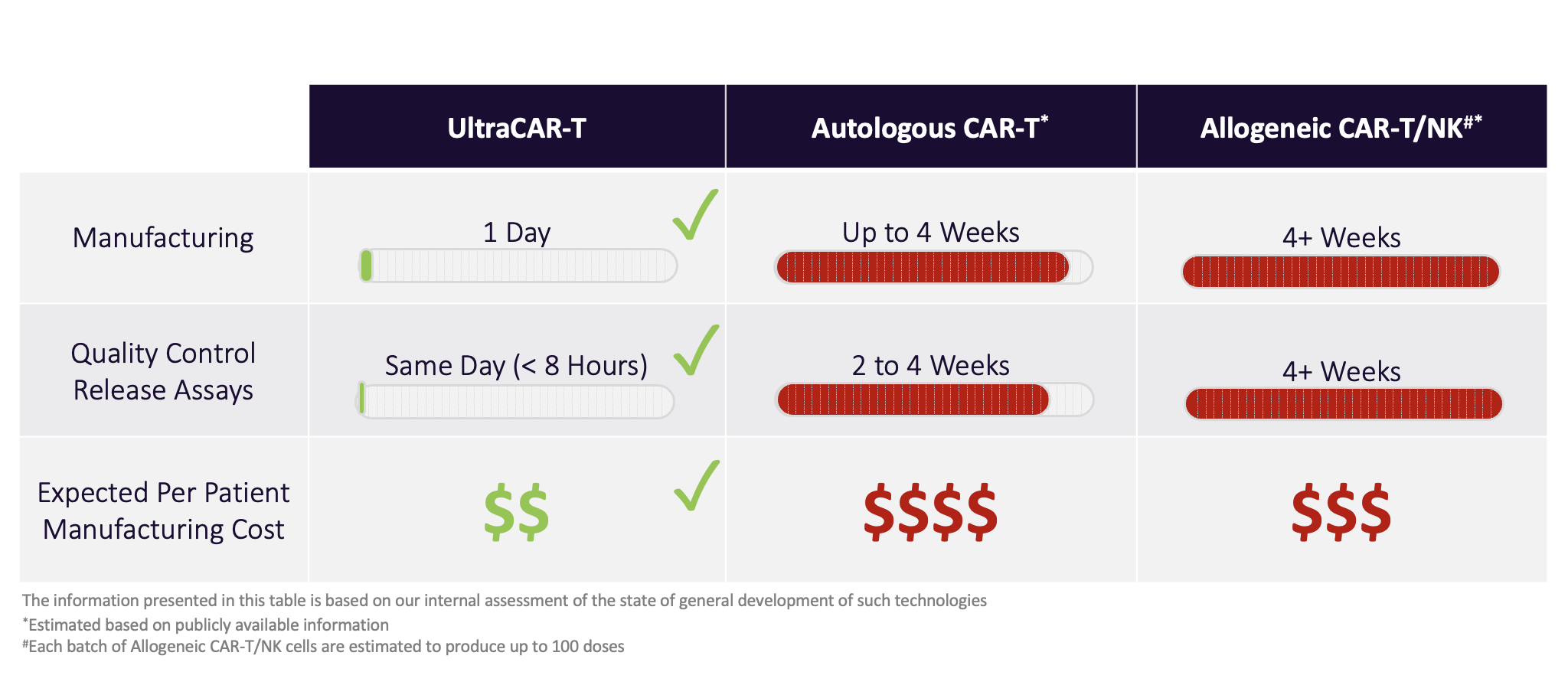Click the Same Day quality control bar
The image size is (1568, 698).
click(515, 400)
